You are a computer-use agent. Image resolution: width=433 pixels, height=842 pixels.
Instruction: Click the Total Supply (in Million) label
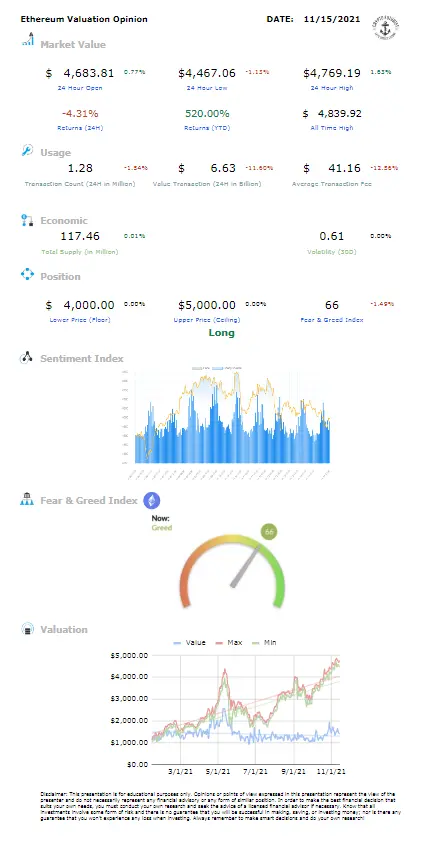tap(80, 251)
